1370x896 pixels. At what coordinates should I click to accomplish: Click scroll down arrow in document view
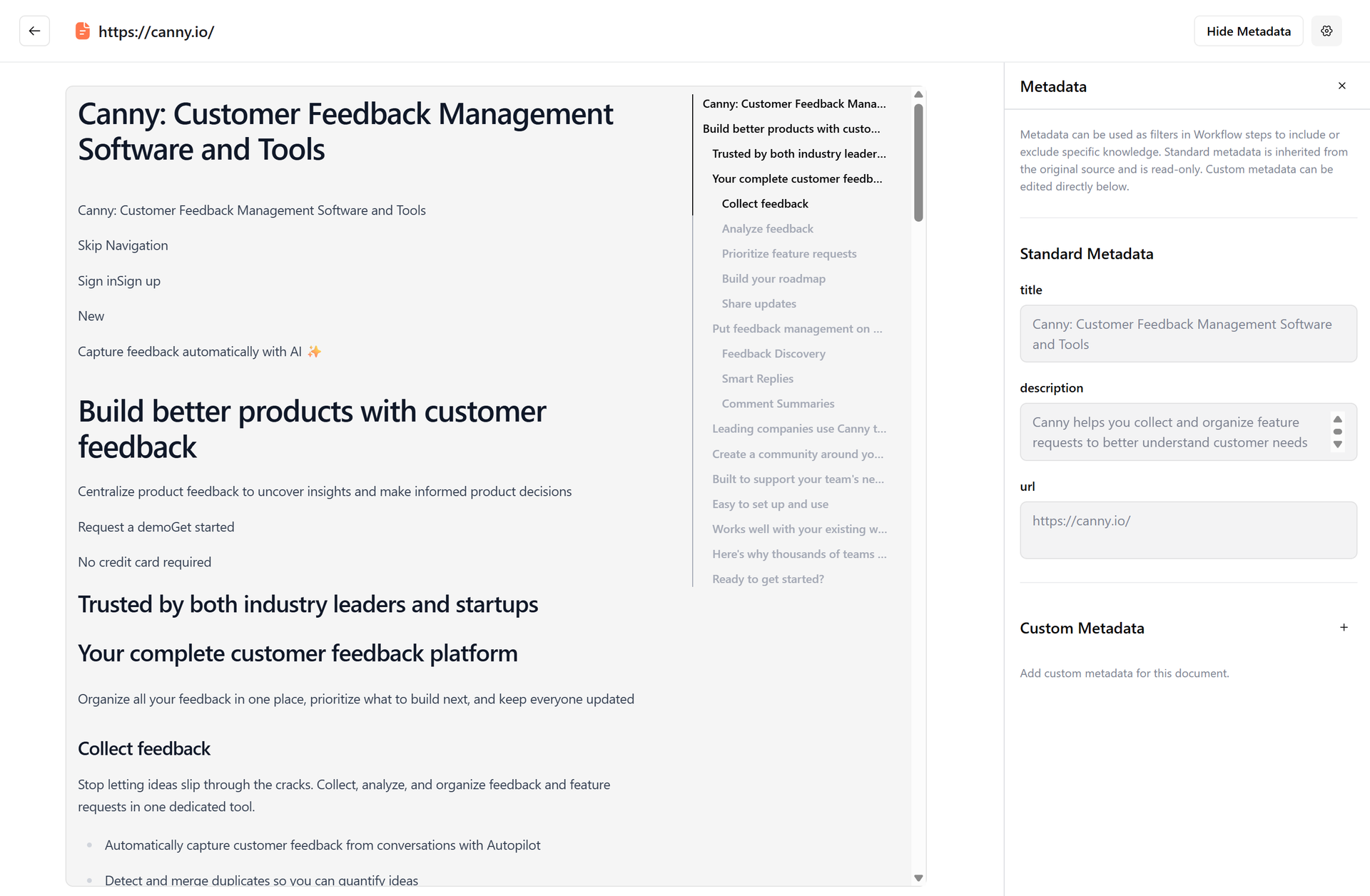tap(918, 878)
